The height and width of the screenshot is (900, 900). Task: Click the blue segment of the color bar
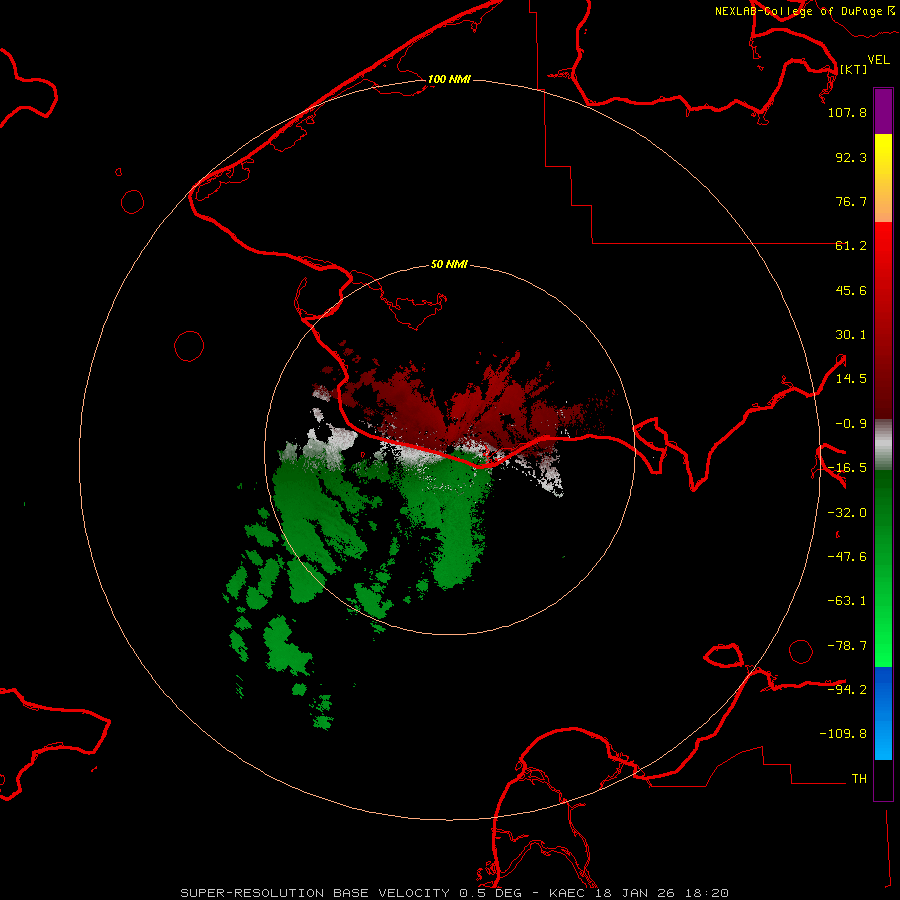tap(883, 713)
